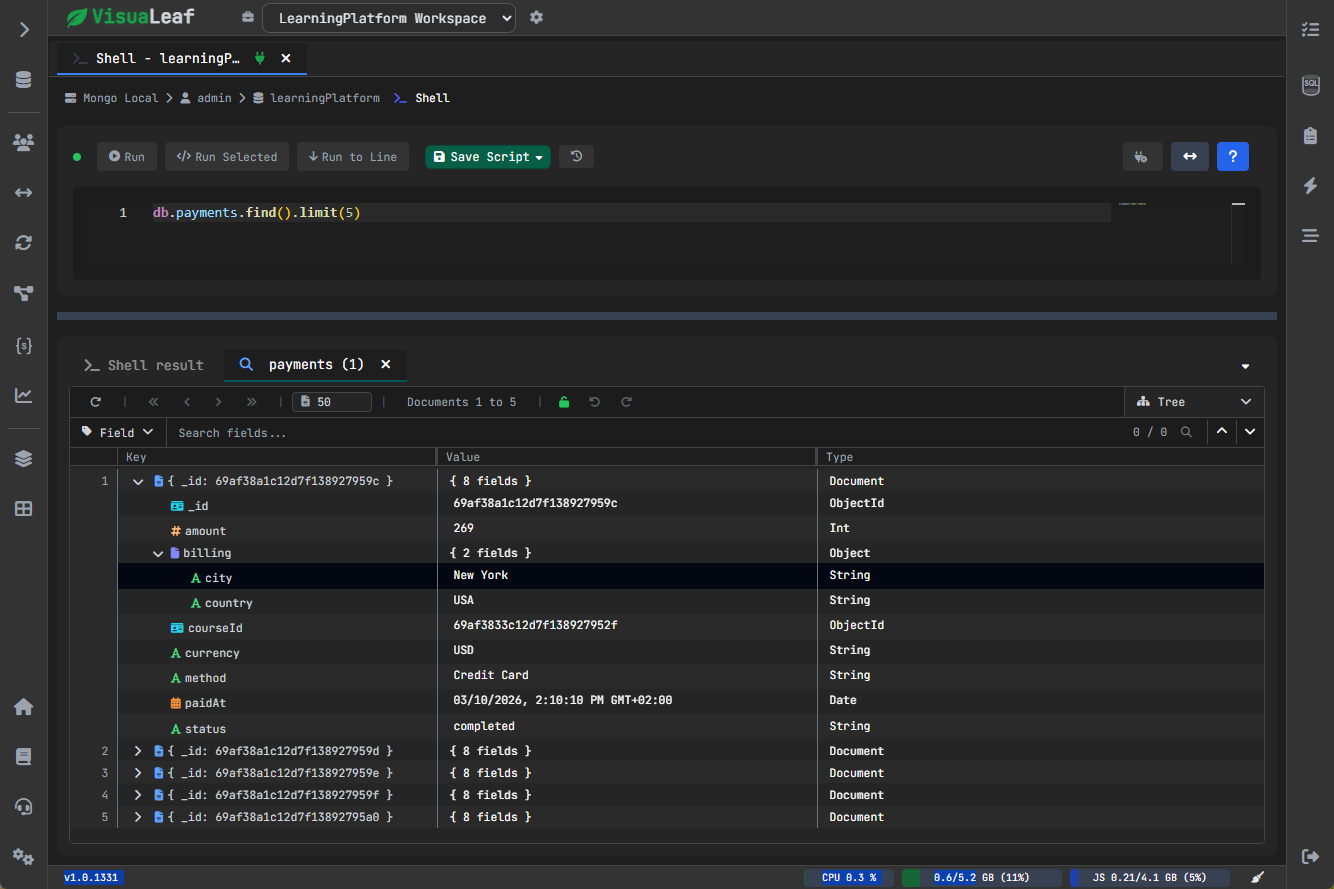The width and height of the screenshot is (1334, 889).
Task: Click the blue help question mark button
Action: pos(1233,156)
